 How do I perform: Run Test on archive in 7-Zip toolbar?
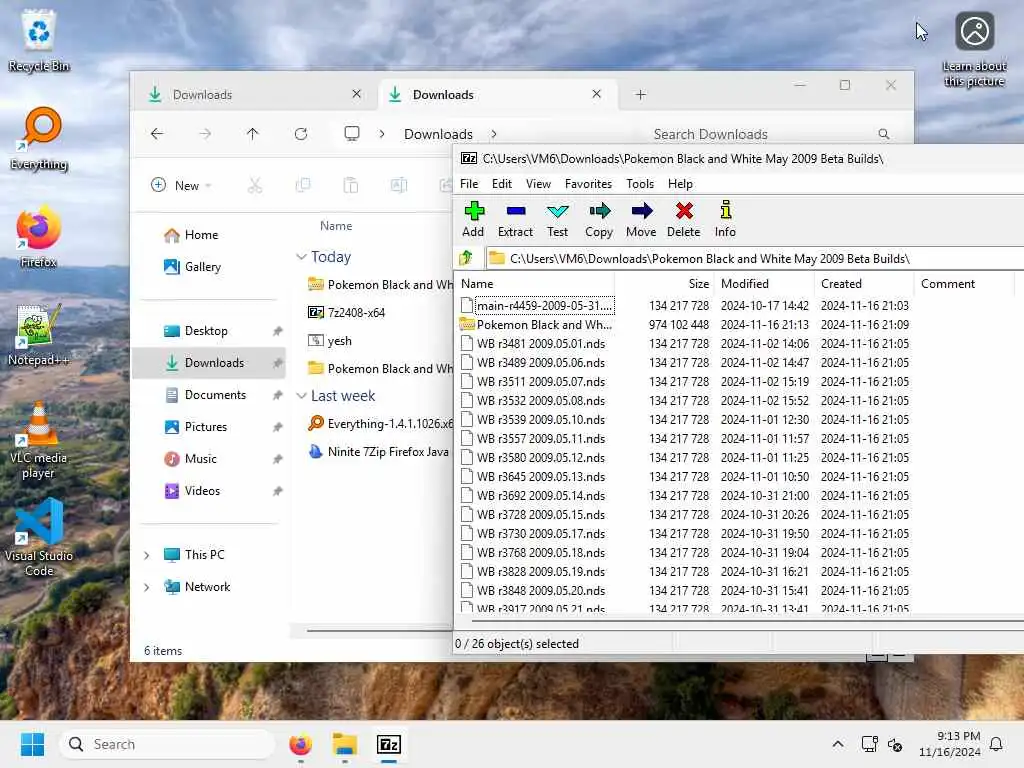[557, 219]
